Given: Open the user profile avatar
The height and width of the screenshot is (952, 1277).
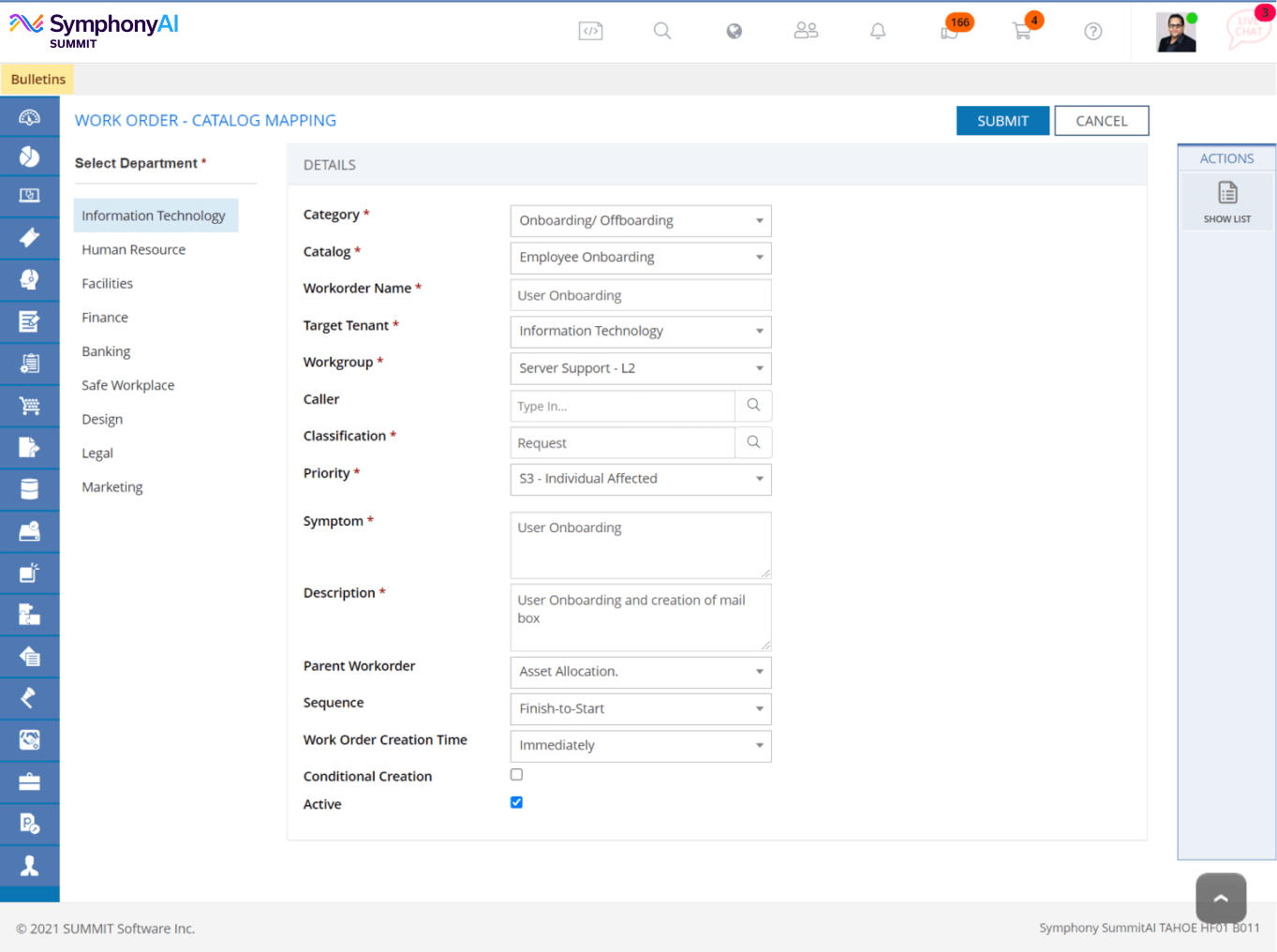Looking at the screenshot, I should 1177,32.
